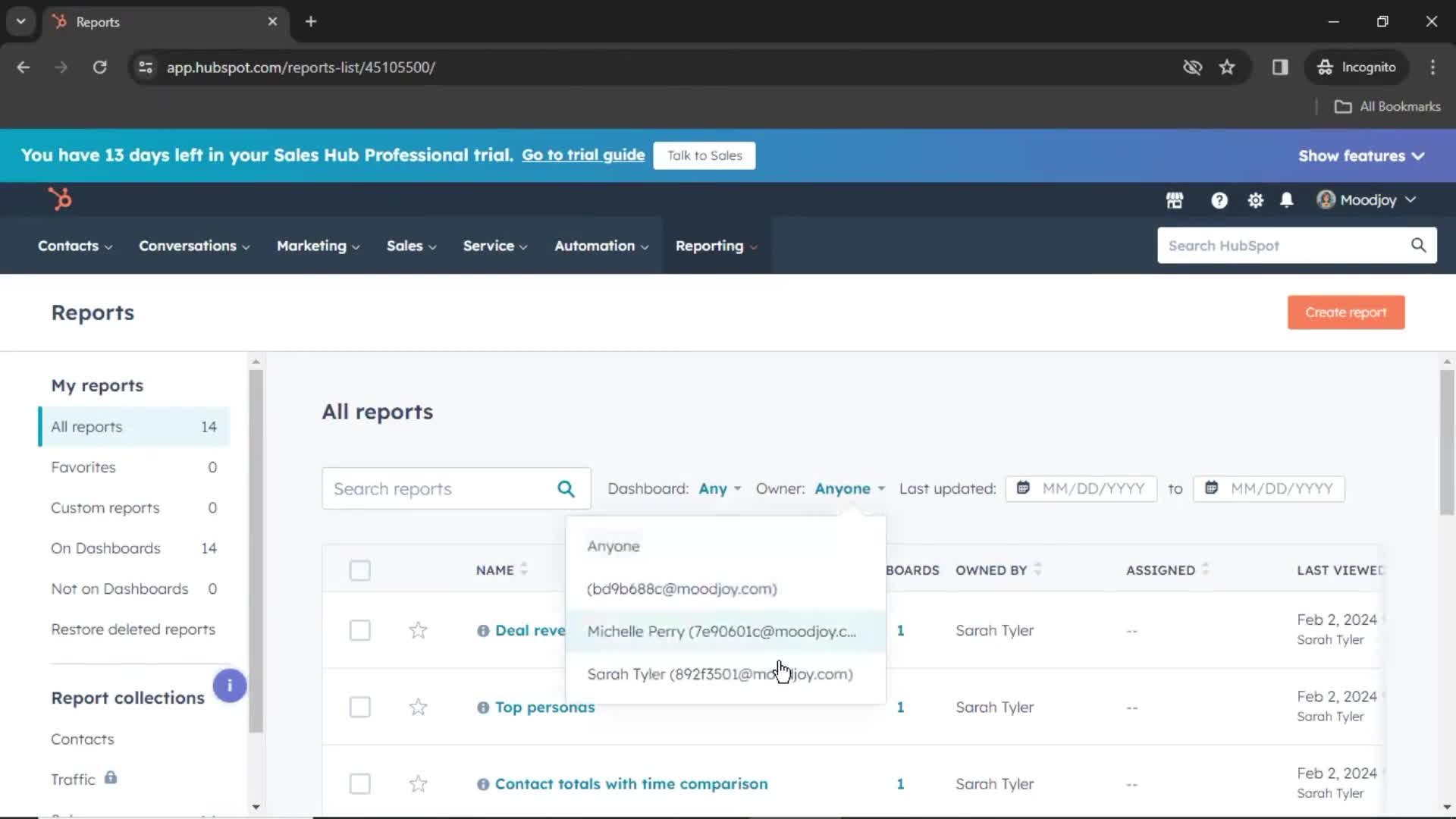Go back with the browser back arrow
Image resolution: width=1456 pixels, height=819 pixels.
click(24, 67)
